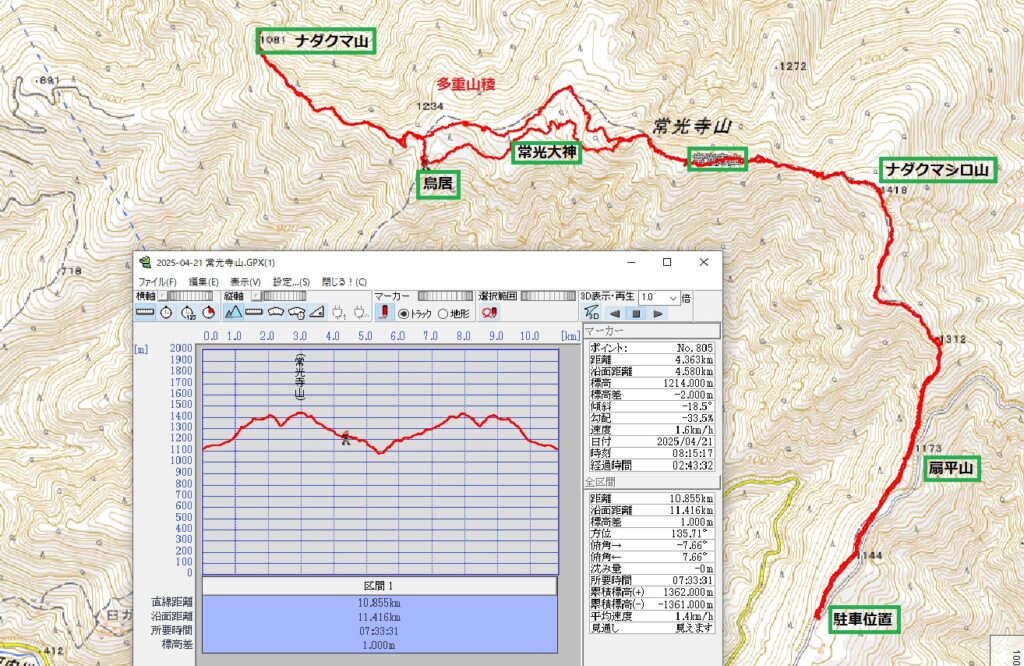The image size is (1024, 666).
Task: Click the red 多重山稜 annotation on map
Action: 466,84
